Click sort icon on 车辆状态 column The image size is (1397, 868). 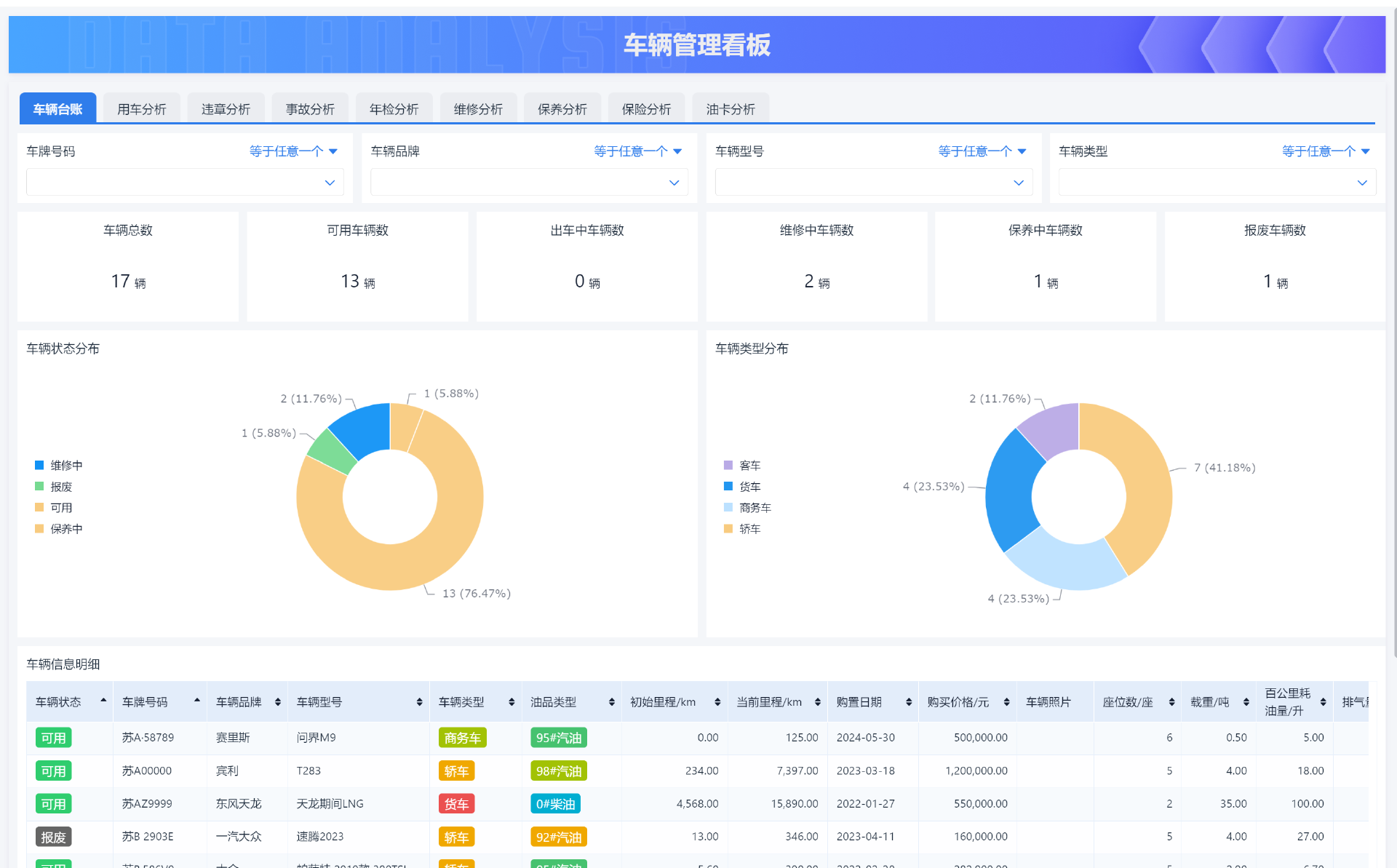[x=103, y=701]
